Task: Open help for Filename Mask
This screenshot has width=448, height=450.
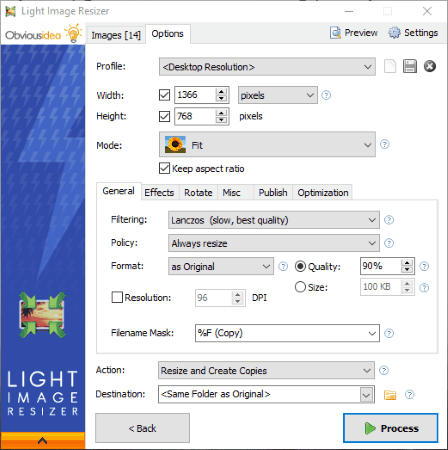Action: click(389, 333)
